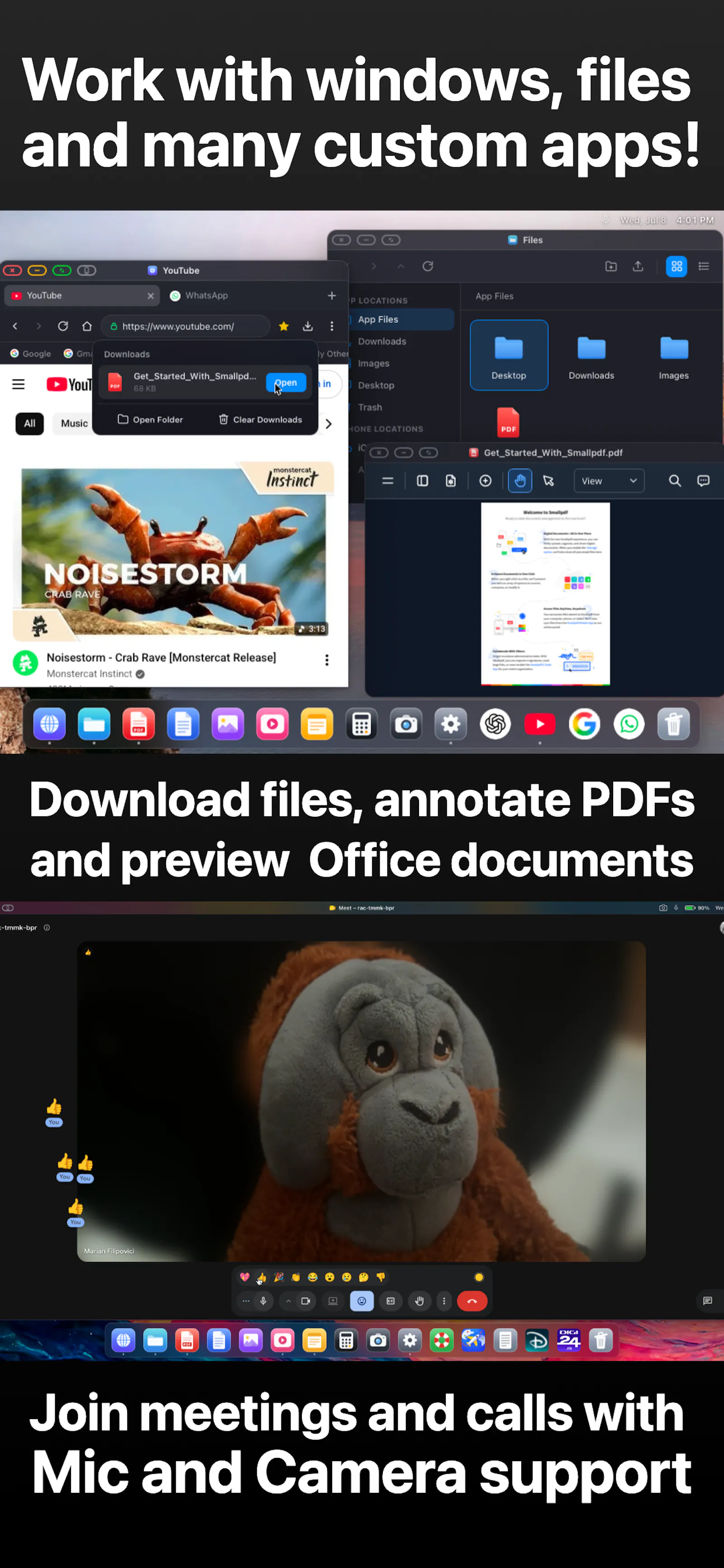This screenshot has height=1568, width=724.
Task: Select the Music filter chip on YouTube
Action: [74, 424]
